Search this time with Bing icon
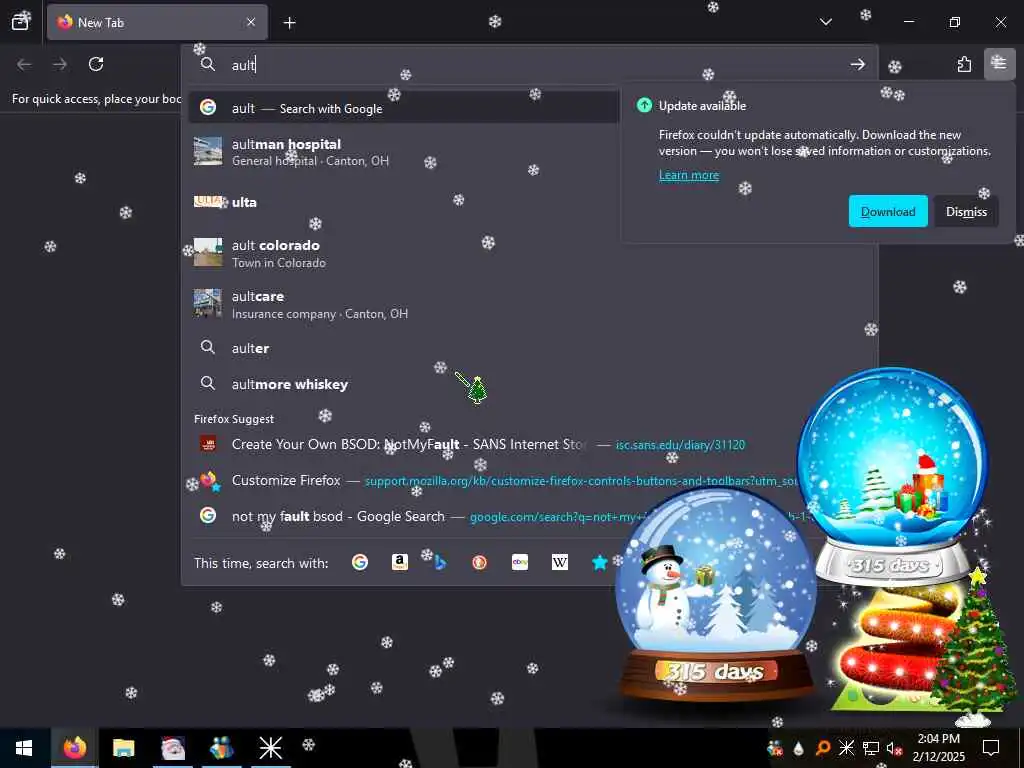 440,562
